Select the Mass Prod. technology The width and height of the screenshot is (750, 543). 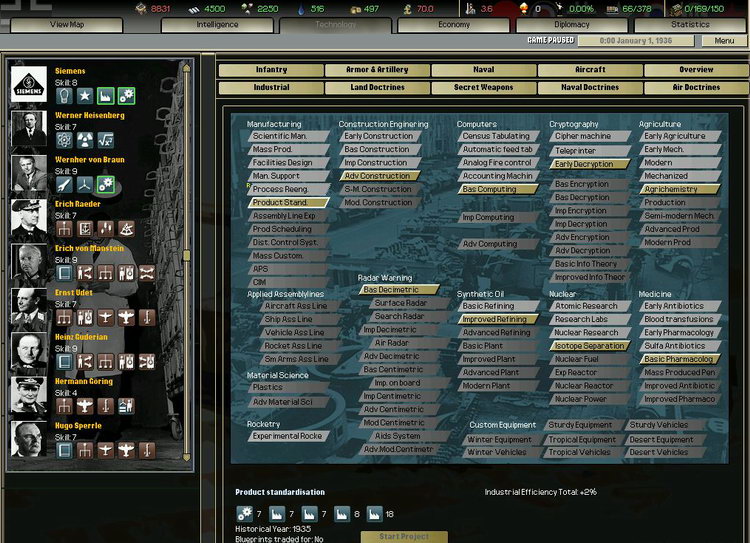point(288,149)
